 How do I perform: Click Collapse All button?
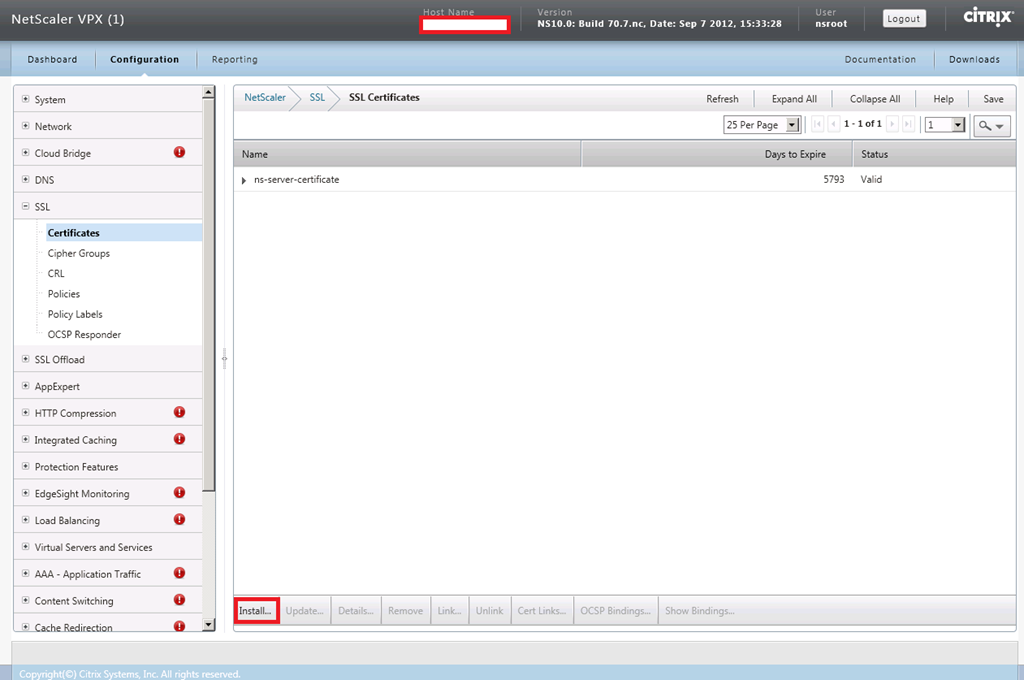(x=875, y=99)
